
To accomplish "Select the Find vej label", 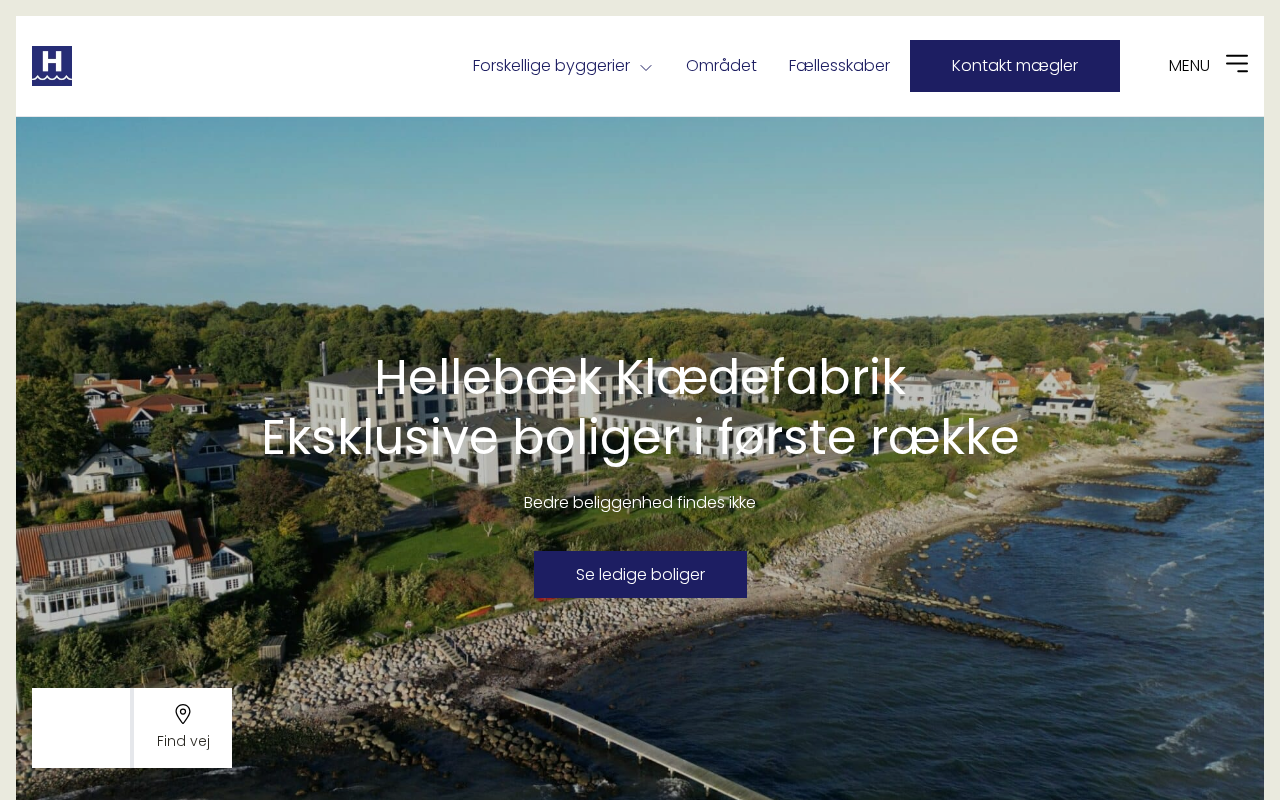I will [x=183, y=742].
